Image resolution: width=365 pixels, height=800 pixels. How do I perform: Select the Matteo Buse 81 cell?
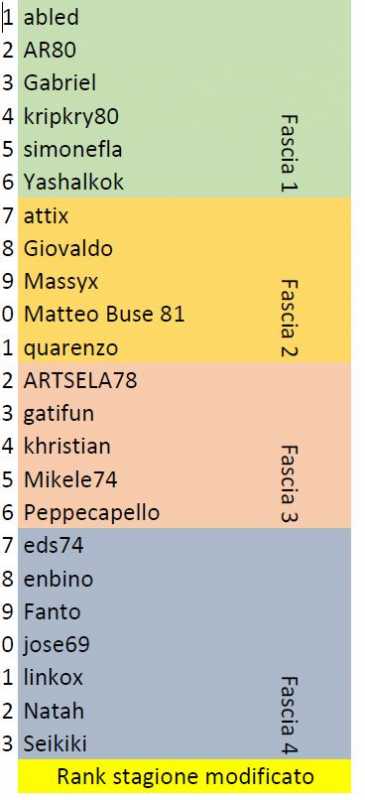(x=104, y=314)
